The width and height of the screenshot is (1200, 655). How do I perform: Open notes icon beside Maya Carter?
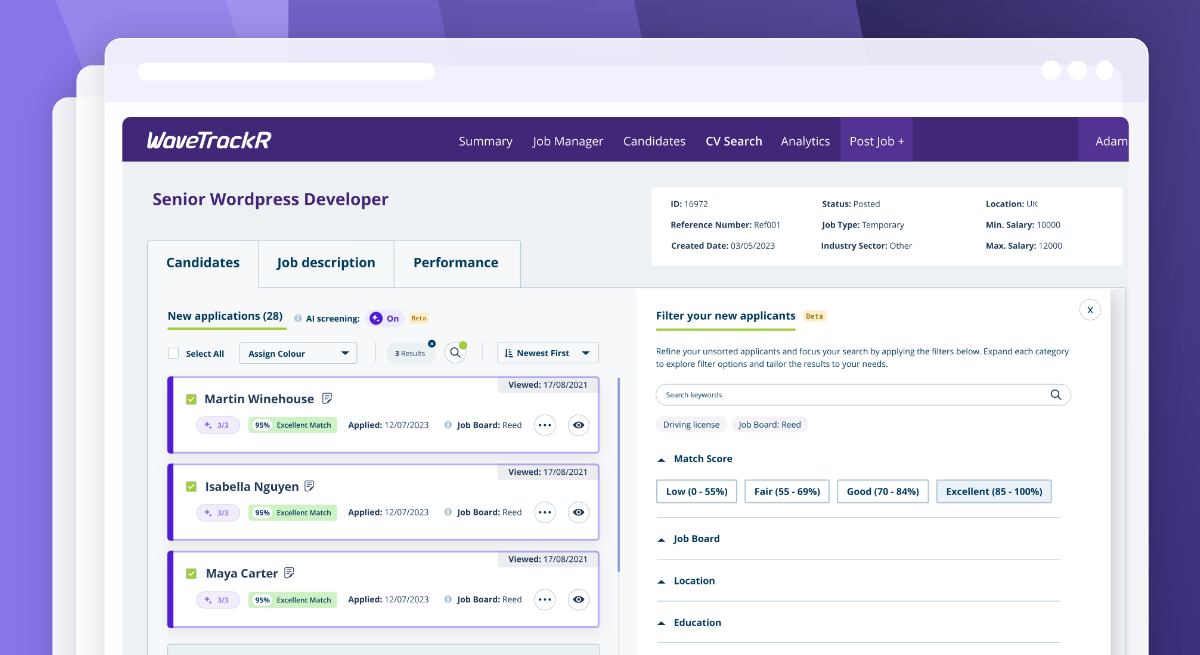[289, 573]
